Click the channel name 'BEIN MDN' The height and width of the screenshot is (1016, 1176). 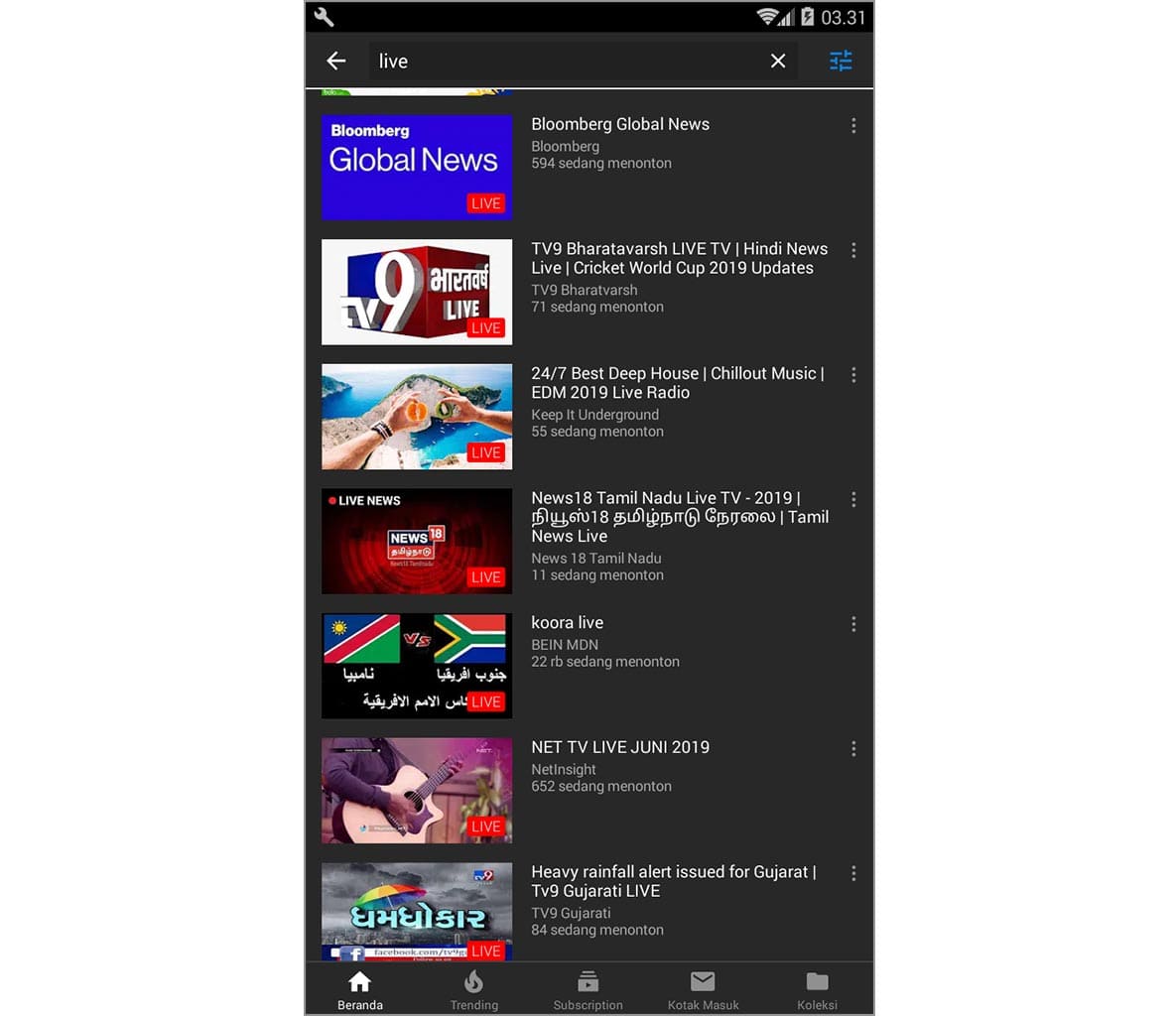pyautogui.click(x=565, y=645)
